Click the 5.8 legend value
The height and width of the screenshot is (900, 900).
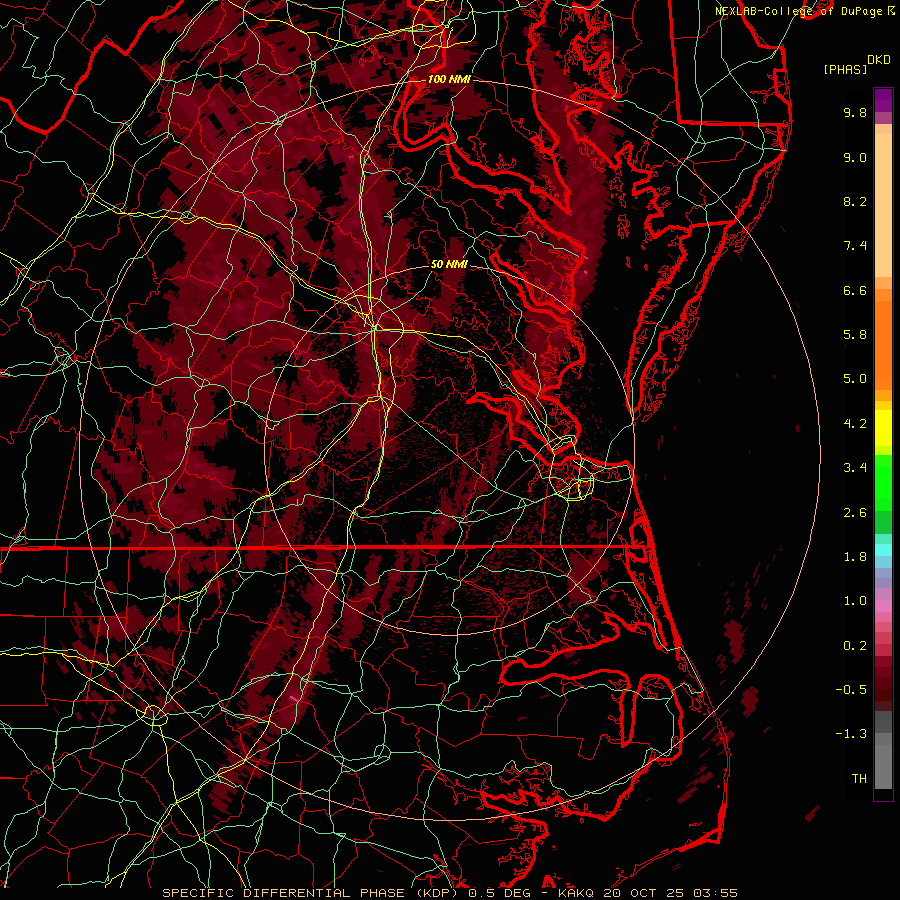[x=855, y=335]
